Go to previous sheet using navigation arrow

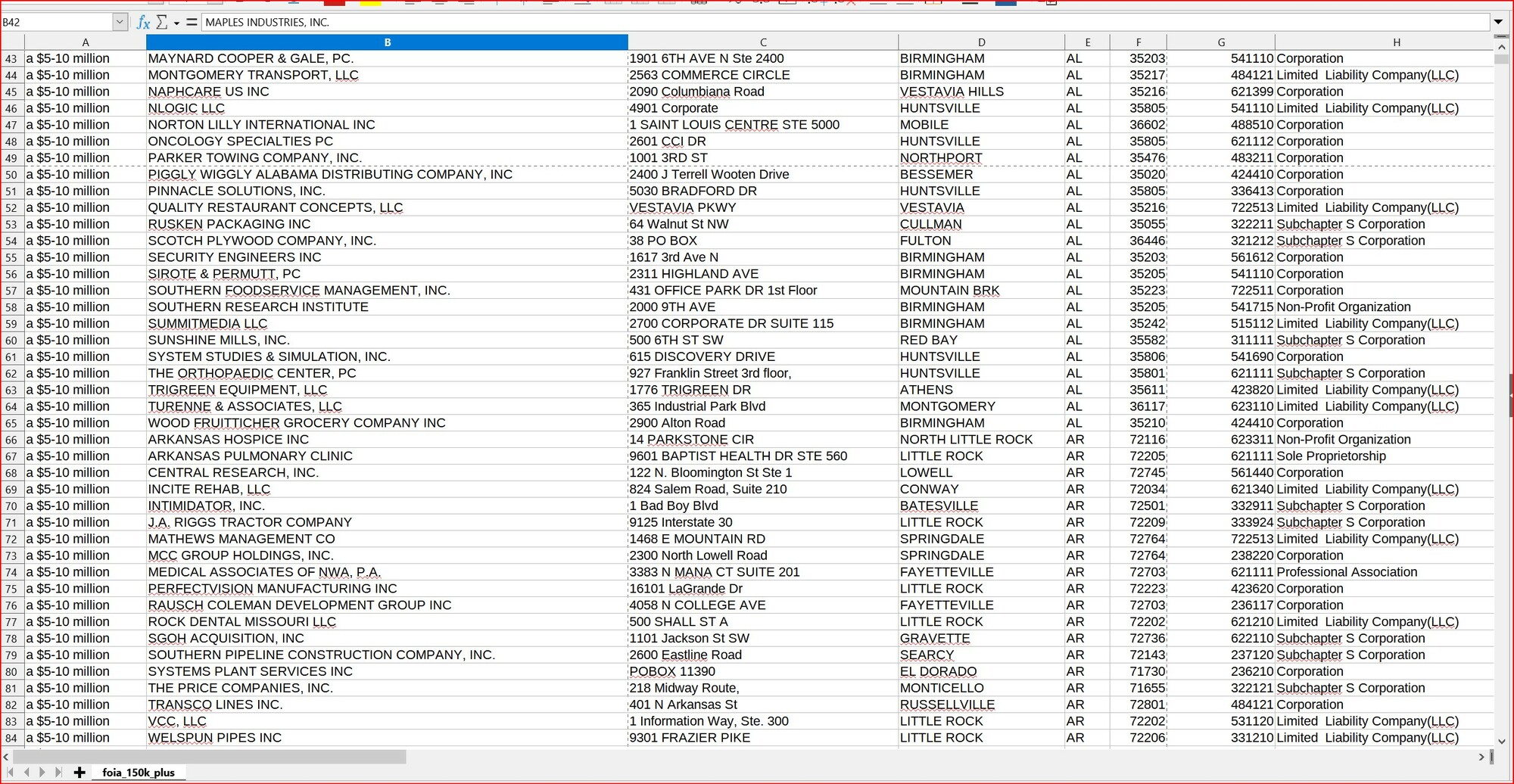coord(26,772)
